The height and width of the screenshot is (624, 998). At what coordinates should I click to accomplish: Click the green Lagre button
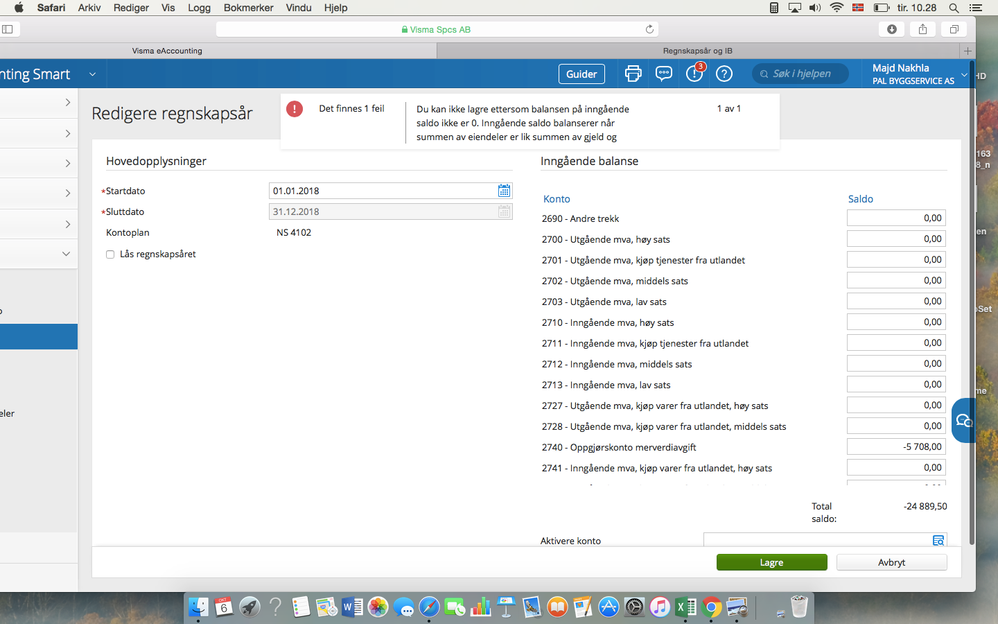coord(771,562)
